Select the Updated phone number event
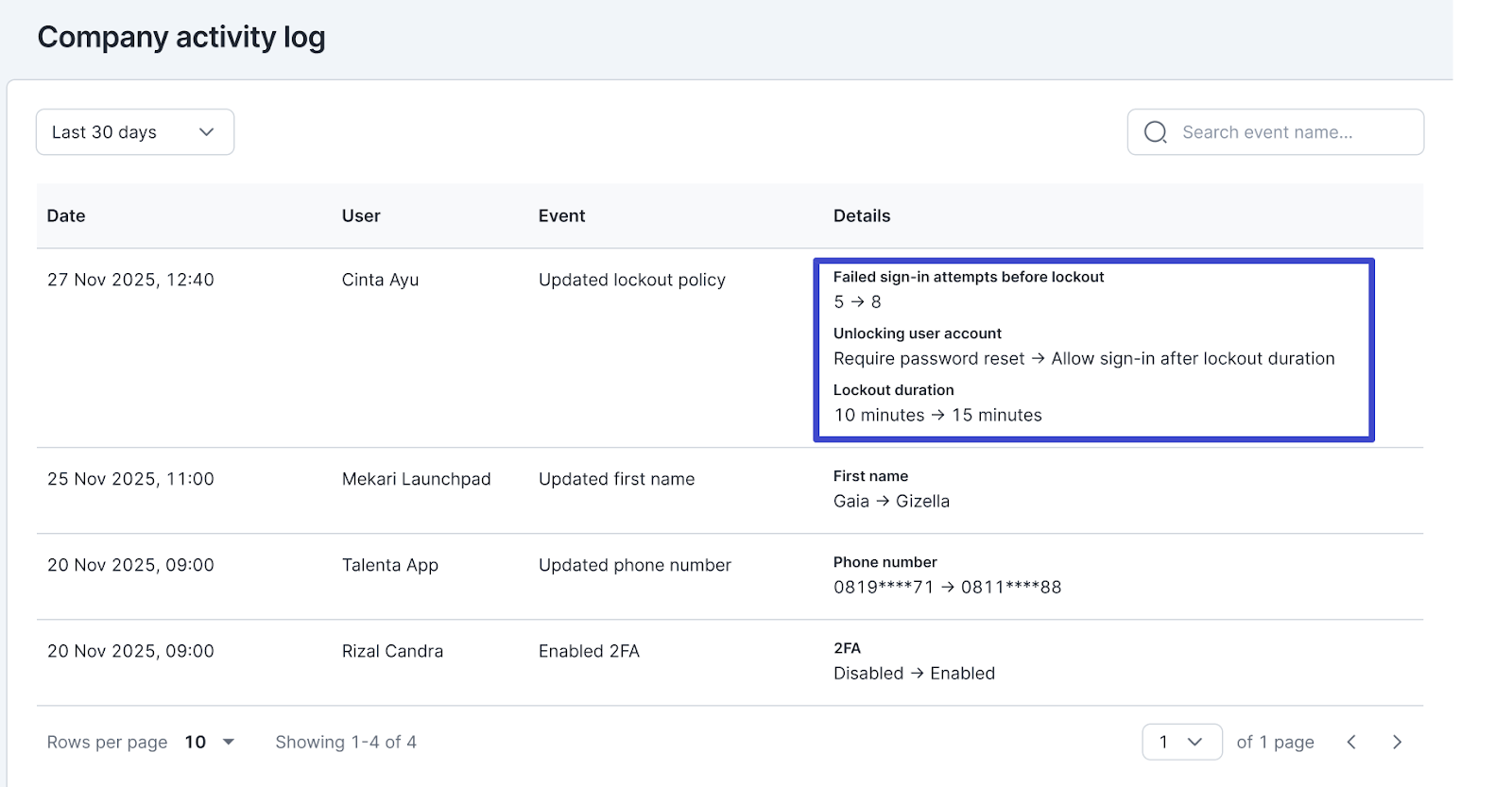Screen dimensions: 1512x787 (634, 566)
